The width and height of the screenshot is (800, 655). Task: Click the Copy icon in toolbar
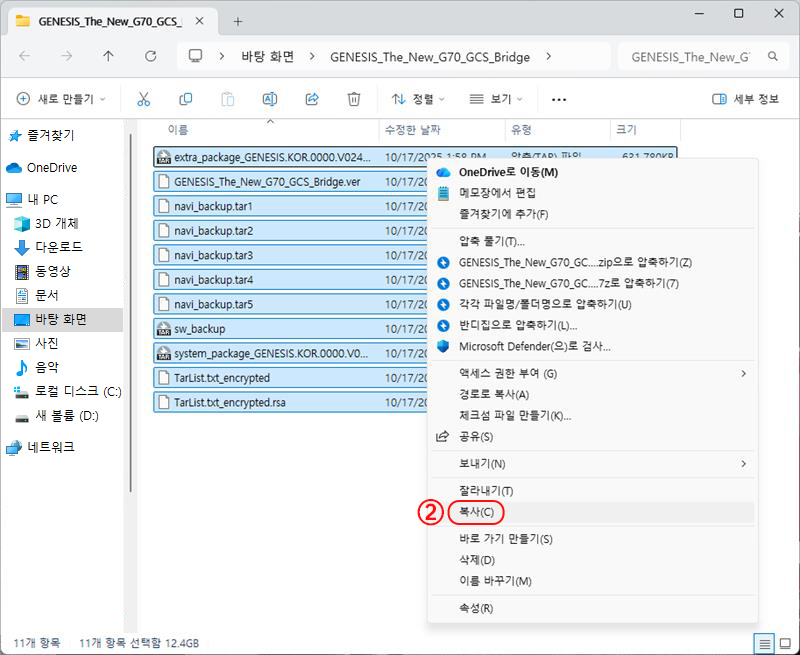[185, 99]
